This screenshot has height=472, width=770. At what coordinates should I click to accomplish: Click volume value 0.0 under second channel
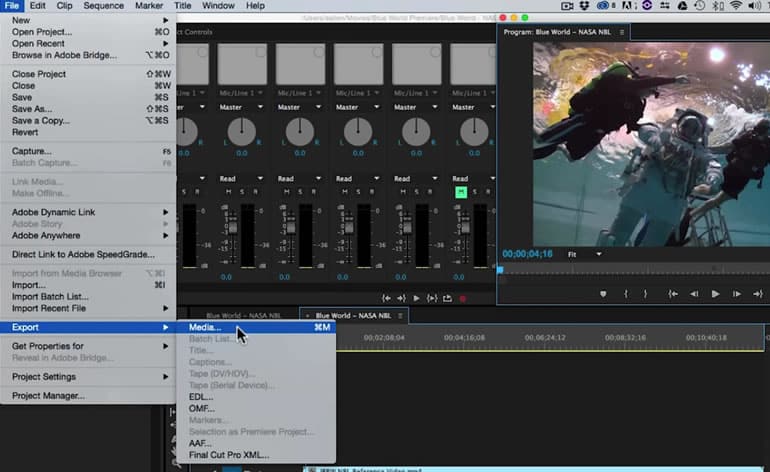[x=226, y=277]
